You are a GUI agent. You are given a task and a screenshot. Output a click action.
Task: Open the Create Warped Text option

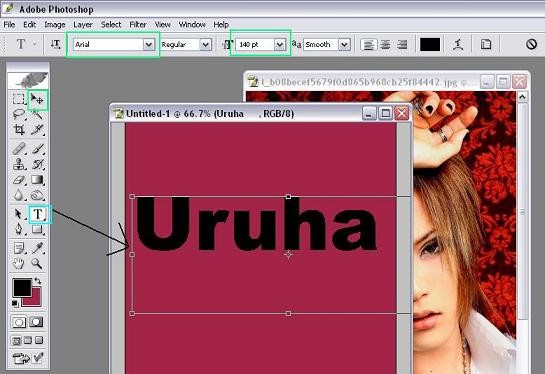[x=458, y=44]
